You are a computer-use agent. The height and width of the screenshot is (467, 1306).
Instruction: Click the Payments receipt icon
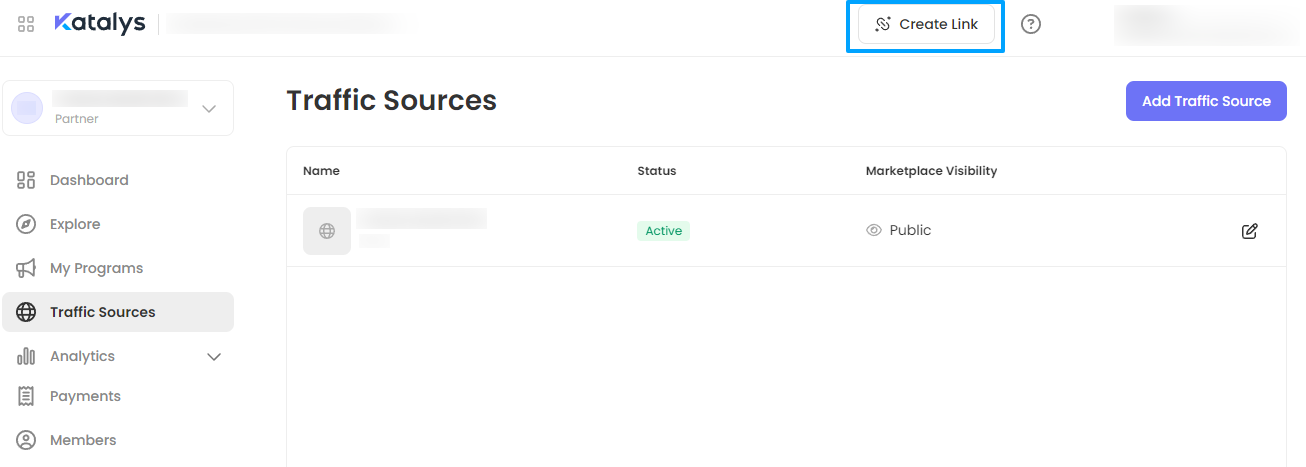[x=27, y=396]
